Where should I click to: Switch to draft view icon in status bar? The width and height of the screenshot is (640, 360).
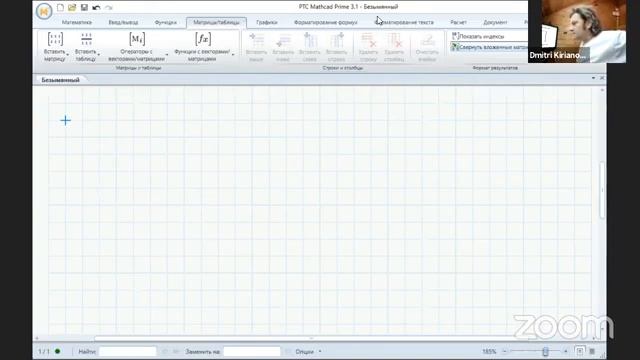point(592,351)
